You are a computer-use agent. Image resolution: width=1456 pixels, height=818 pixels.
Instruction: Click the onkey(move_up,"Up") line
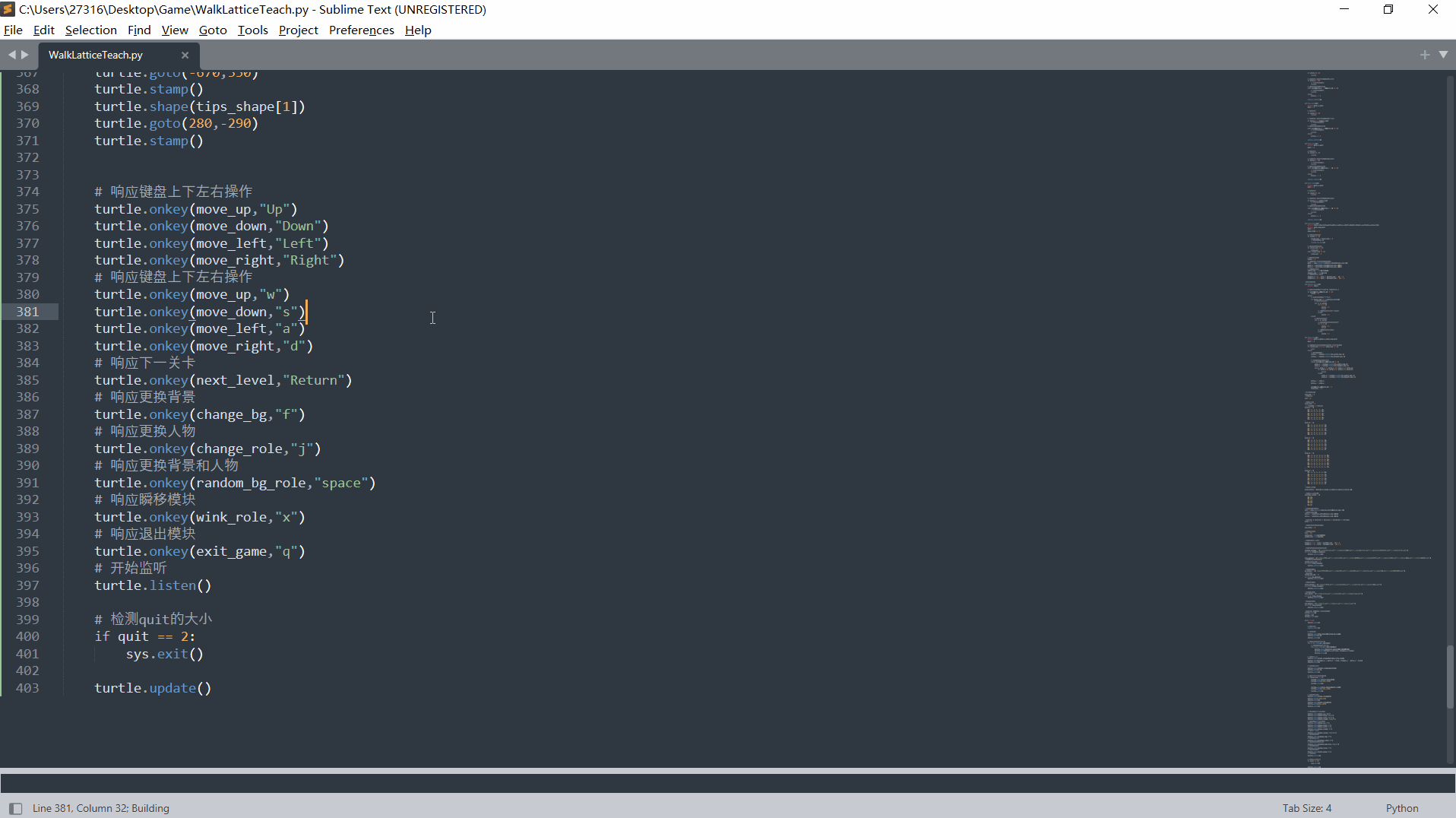[x=196, y=209]
